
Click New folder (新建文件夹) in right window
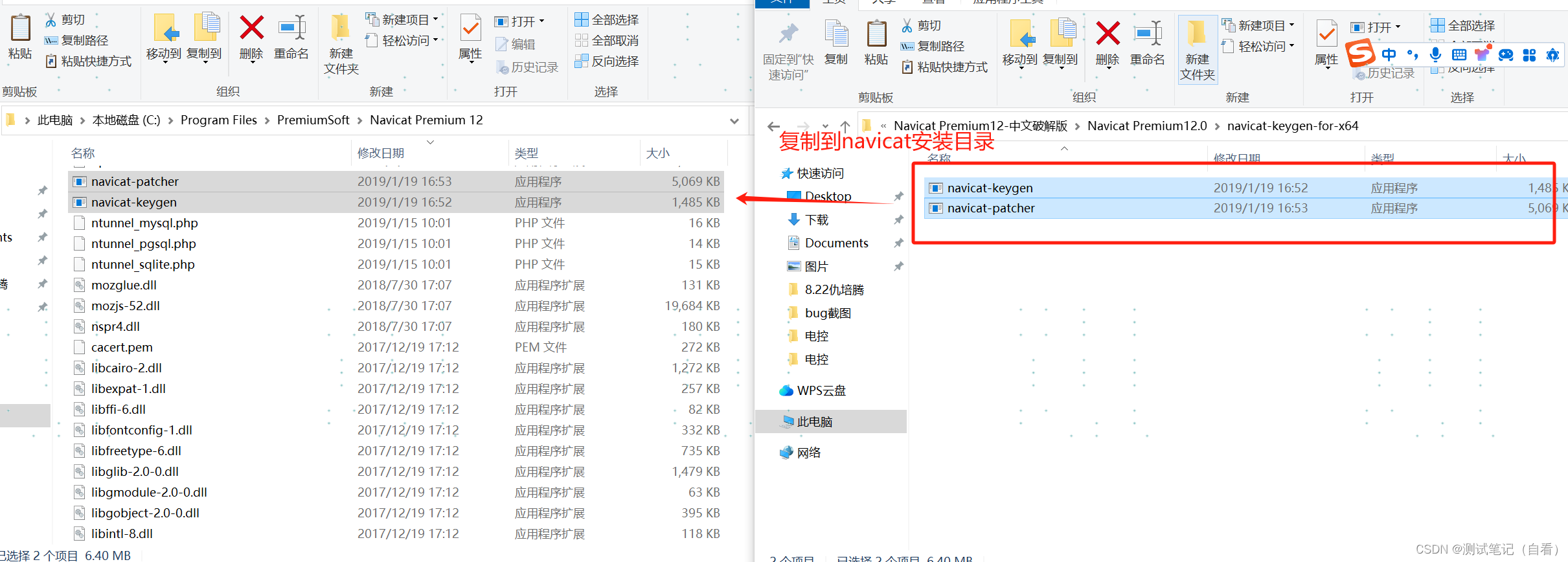pos(1197,51)
